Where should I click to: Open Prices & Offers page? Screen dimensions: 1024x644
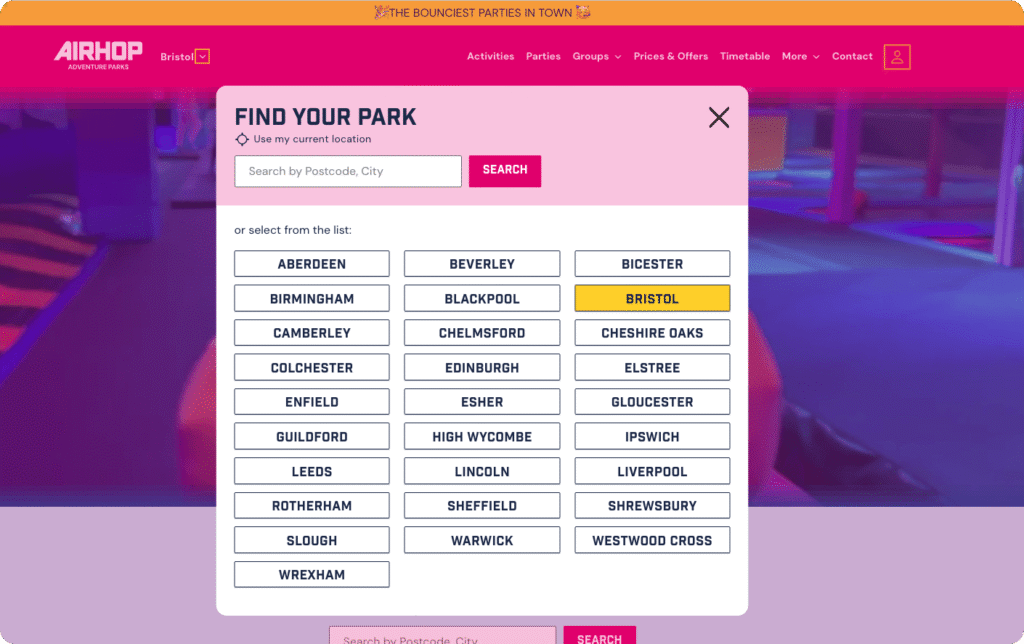point(671,57)
